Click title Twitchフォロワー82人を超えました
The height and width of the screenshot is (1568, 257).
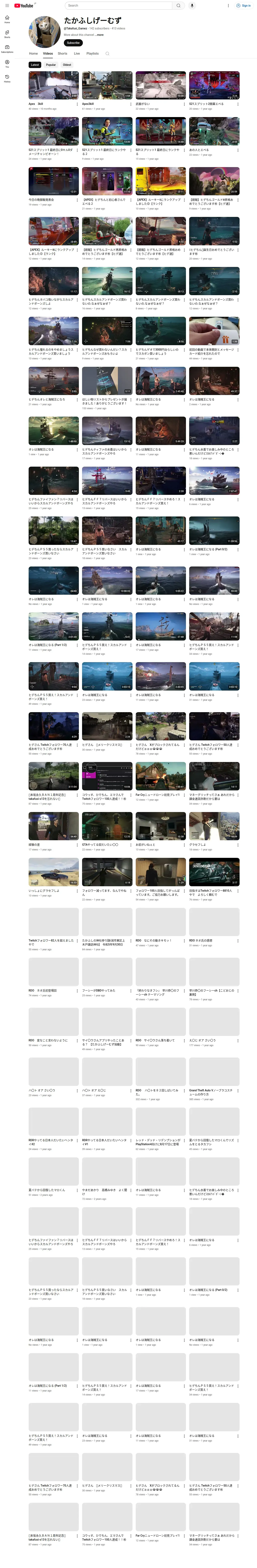[x=51, y=942]
